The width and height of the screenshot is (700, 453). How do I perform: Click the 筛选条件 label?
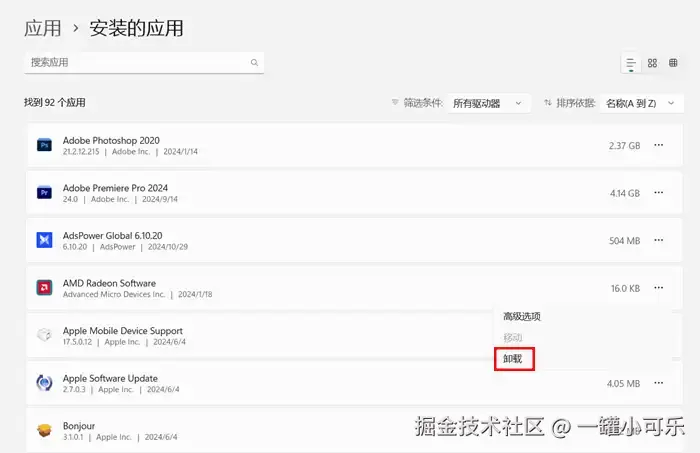pos(423,103)
